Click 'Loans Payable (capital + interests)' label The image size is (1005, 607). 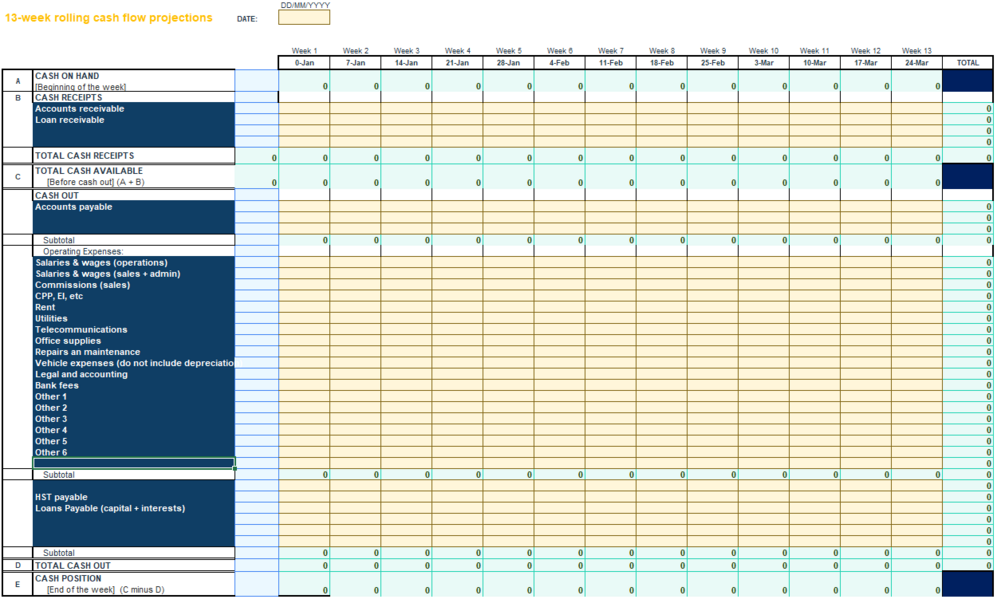click(110, 508)
